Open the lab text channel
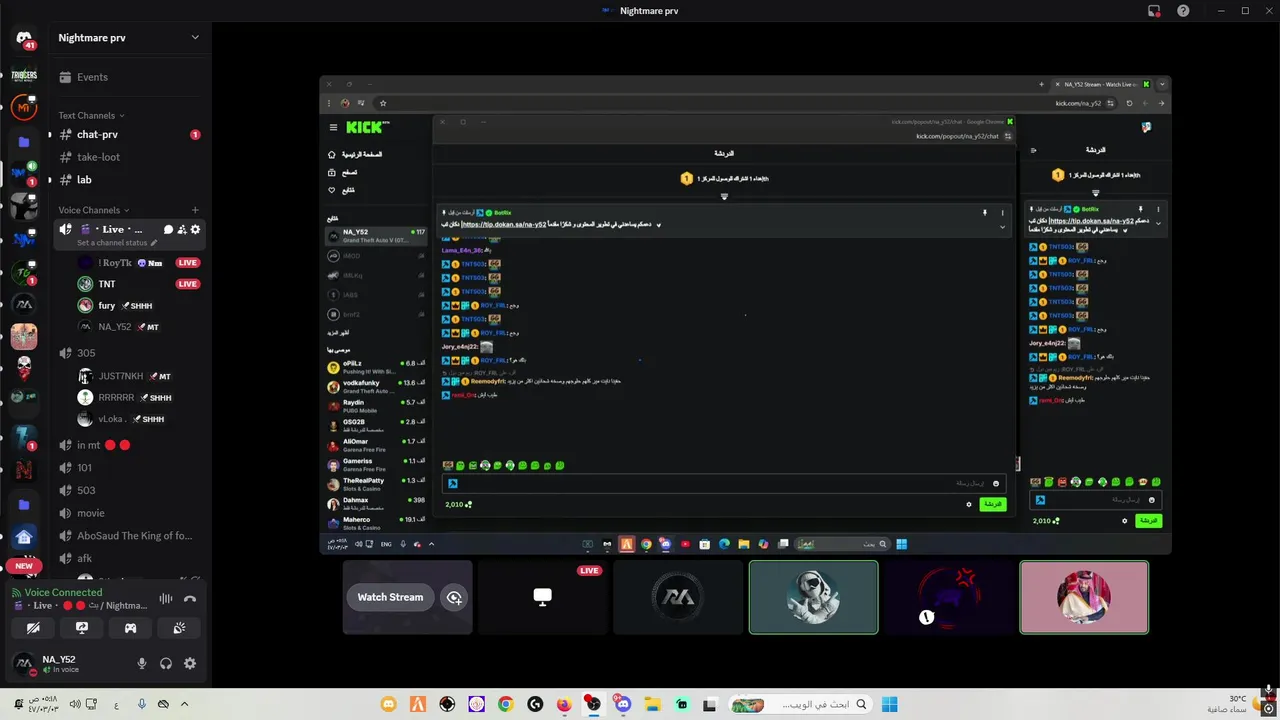 pyautogui.click(x=129, y=180)
